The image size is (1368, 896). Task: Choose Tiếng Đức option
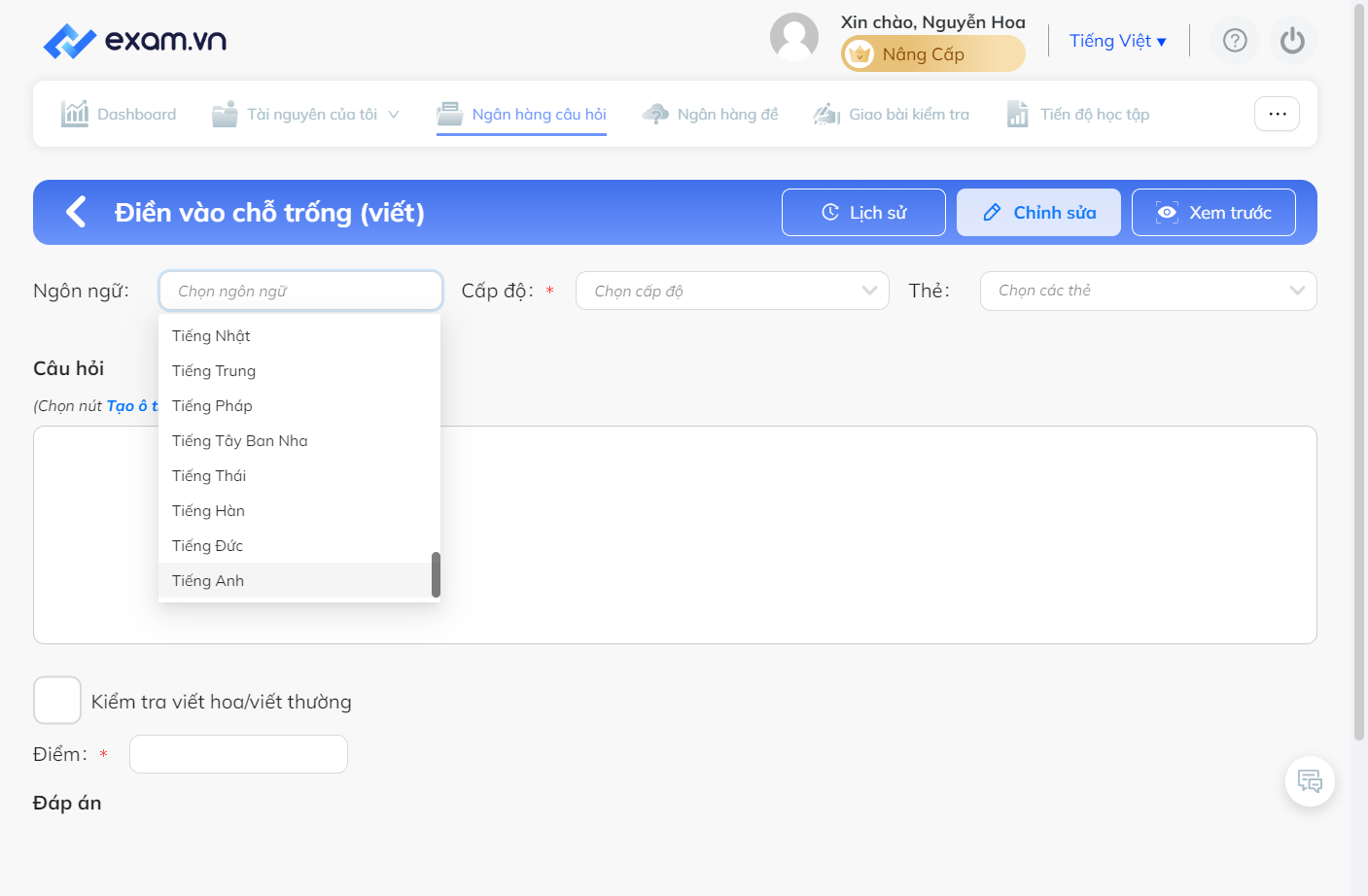pos(295,545)
